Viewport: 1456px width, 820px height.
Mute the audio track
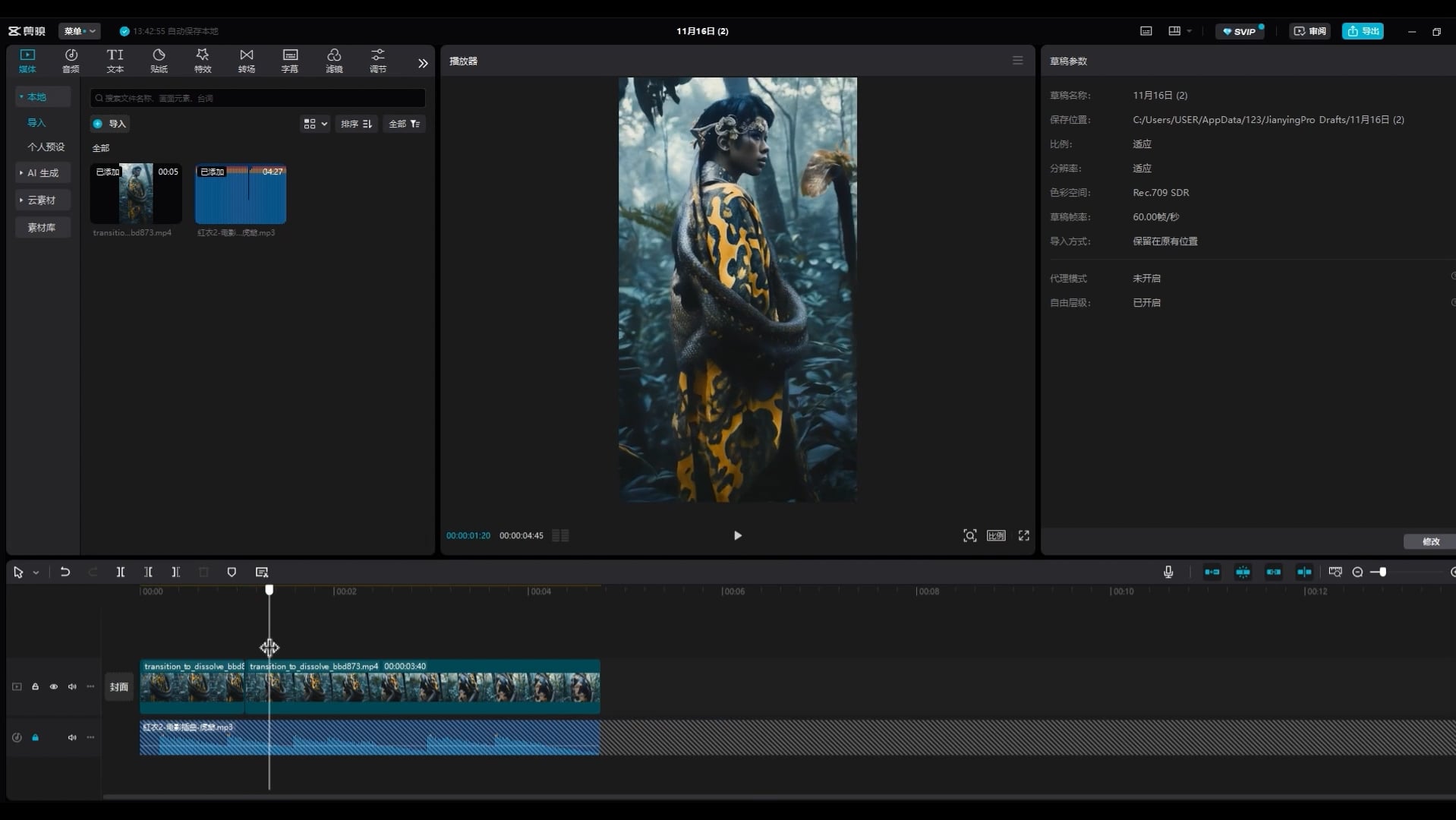click(72, 737)
